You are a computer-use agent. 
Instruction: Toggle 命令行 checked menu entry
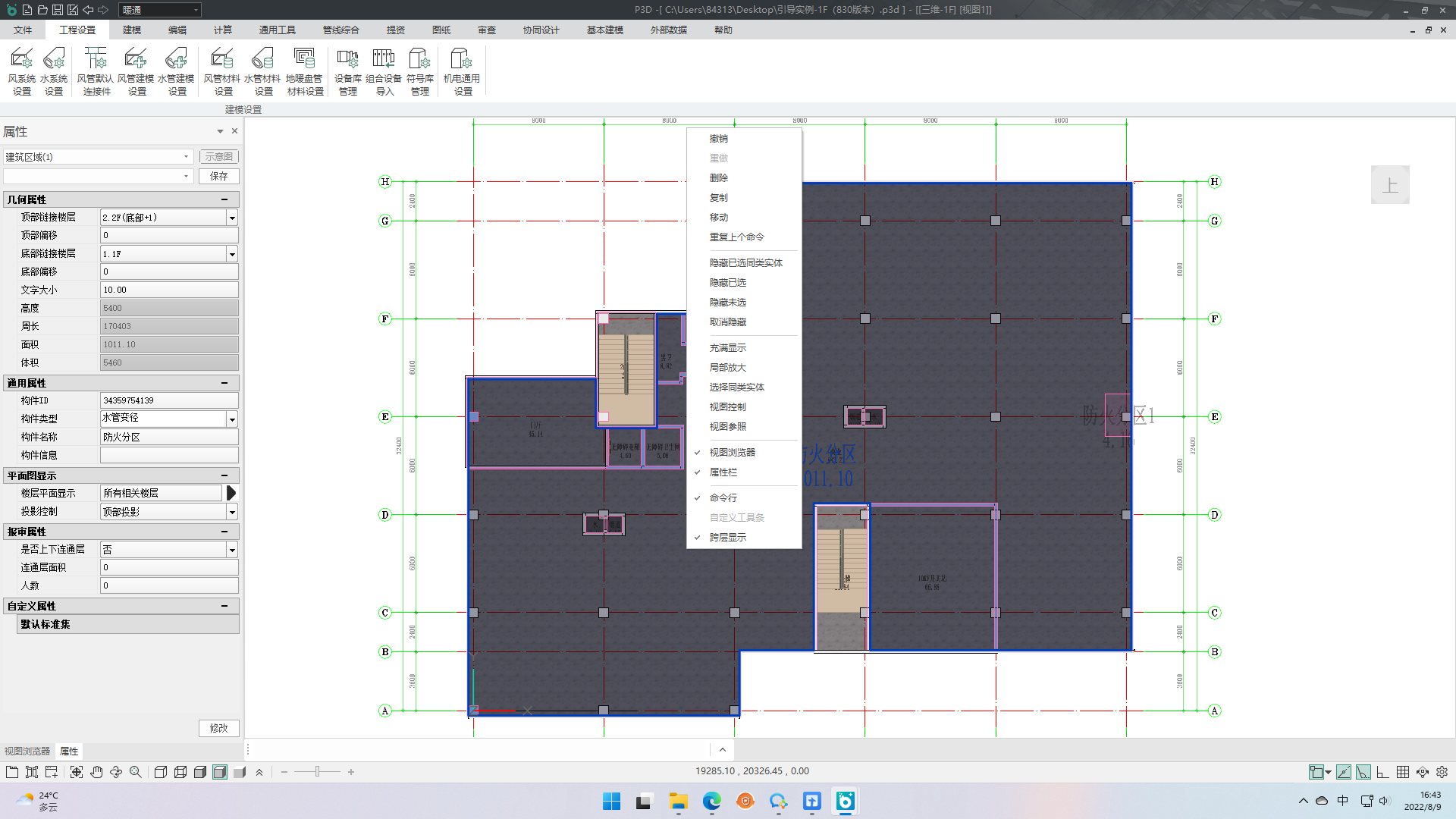tap(723, 498)
